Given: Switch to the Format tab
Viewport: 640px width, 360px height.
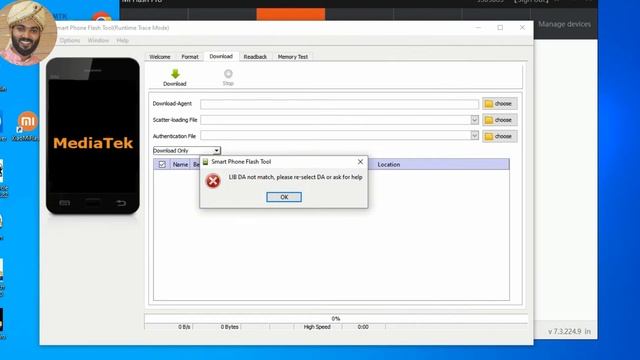Looking at the screenshot, I should pyautogui.click(x=190, y=57).
